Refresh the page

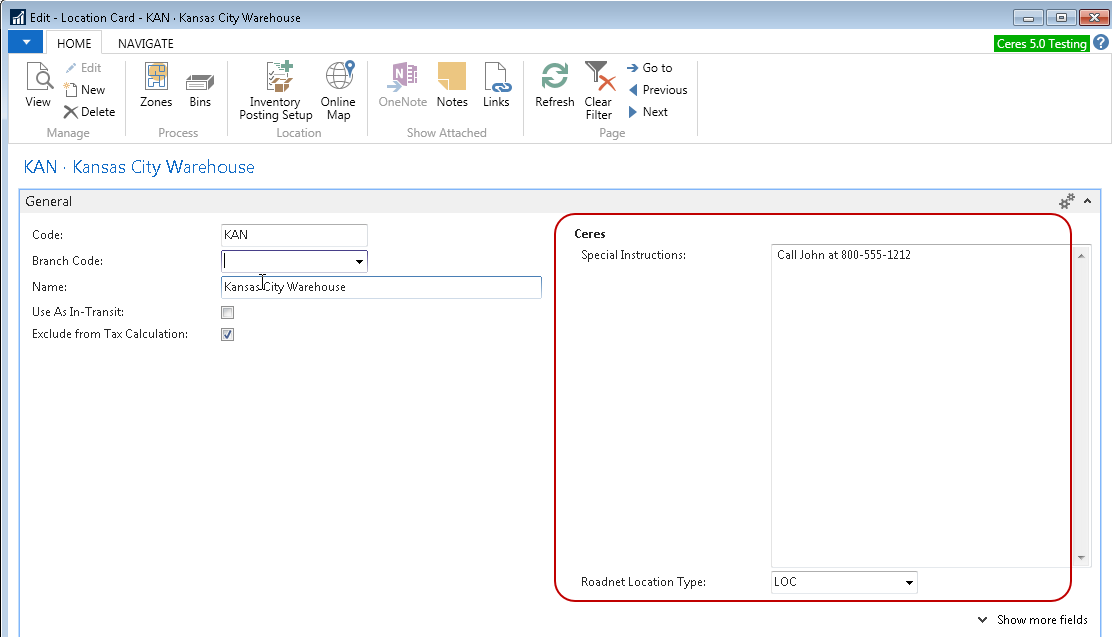[x=554, y=85]
